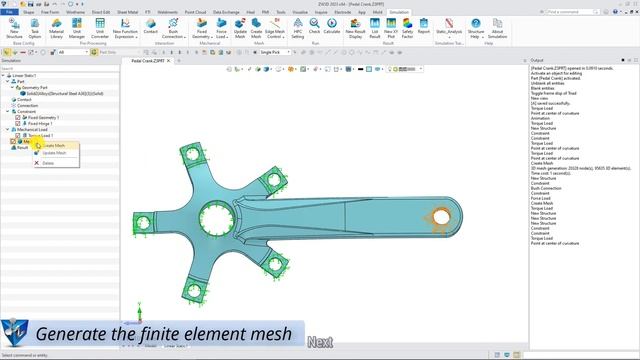This screenshot has height=360, width=640.
Task: Choose Create Mesh from context menu
Action: 56,146
